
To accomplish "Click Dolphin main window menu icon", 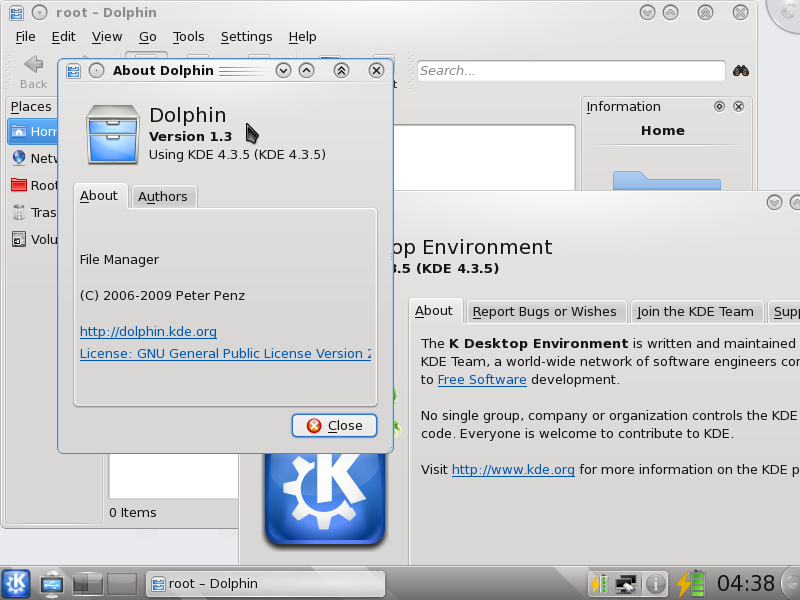I will [16, 13].
